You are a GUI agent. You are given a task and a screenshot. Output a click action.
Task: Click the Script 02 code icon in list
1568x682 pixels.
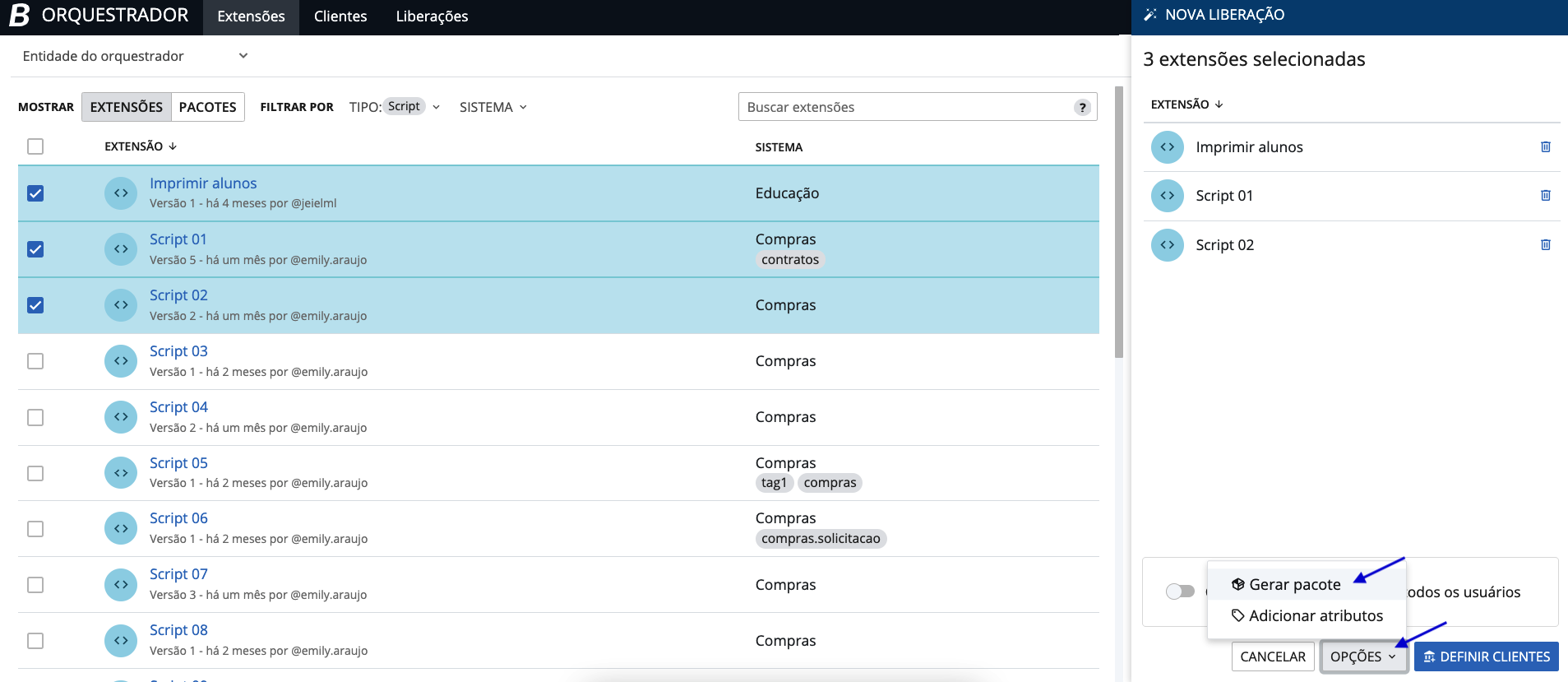[121, 305]
